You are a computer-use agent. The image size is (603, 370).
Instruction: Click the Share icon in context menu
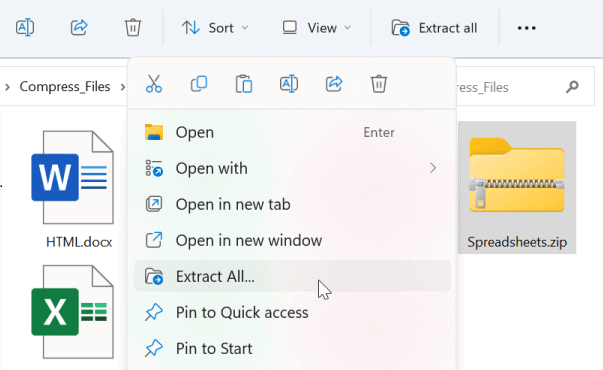tap(334, 84)
